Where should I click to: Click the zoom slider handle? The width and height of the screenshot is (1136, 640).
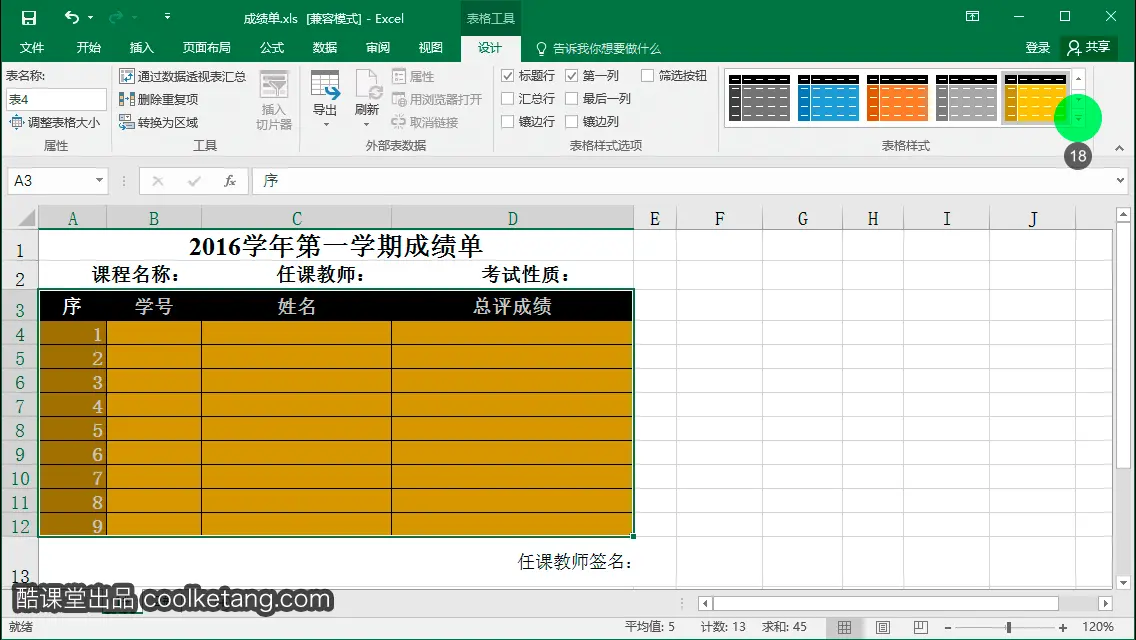1008,628
